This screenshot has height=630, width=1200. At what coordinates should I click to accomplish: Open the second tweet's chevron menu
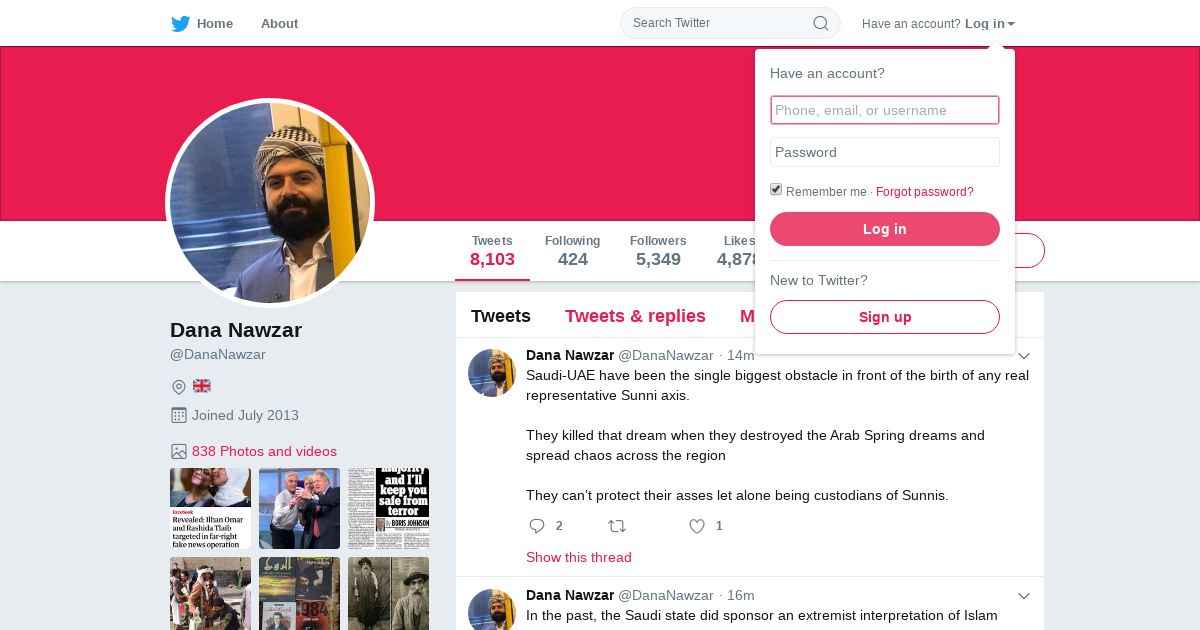pyautogui.click(x=1024, y=596)
